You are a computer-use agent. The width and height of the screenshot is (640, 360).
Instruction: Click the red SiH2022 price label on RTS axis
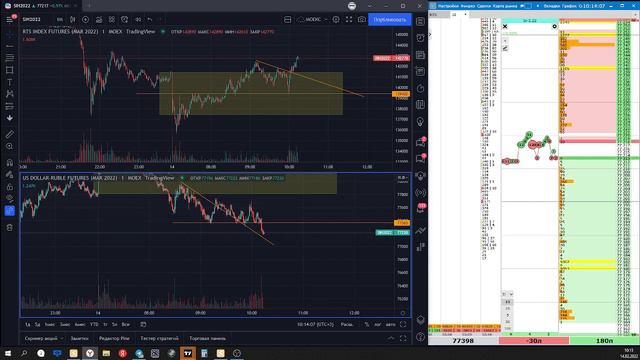pos(391,58)
